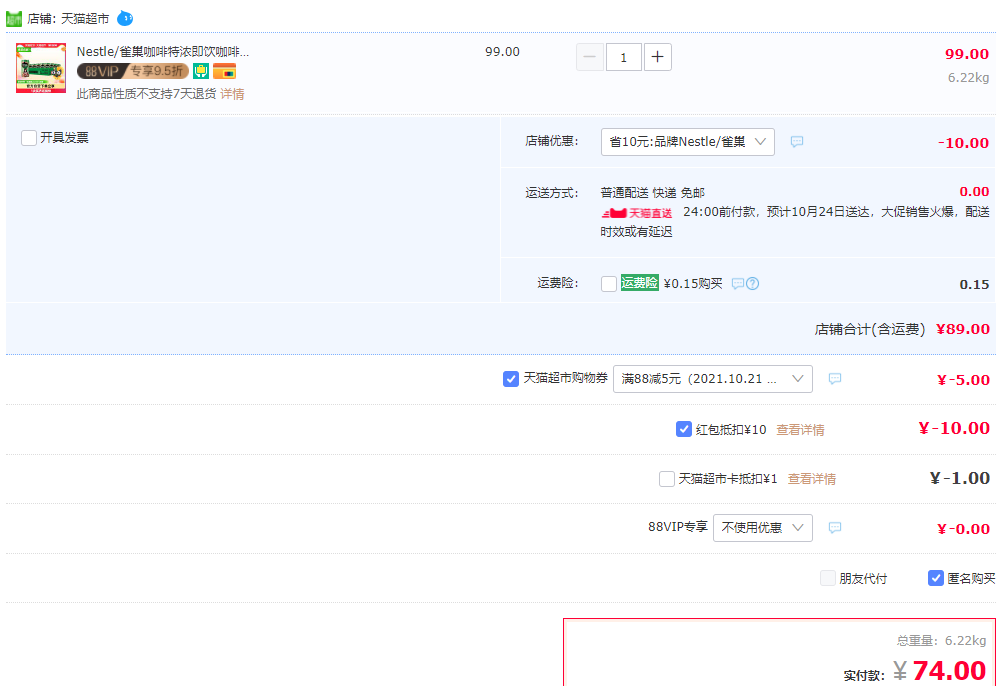The image size is (1003, 686).
Task: Click the -10.00 store discount amount
Action: tap(963, 143)
